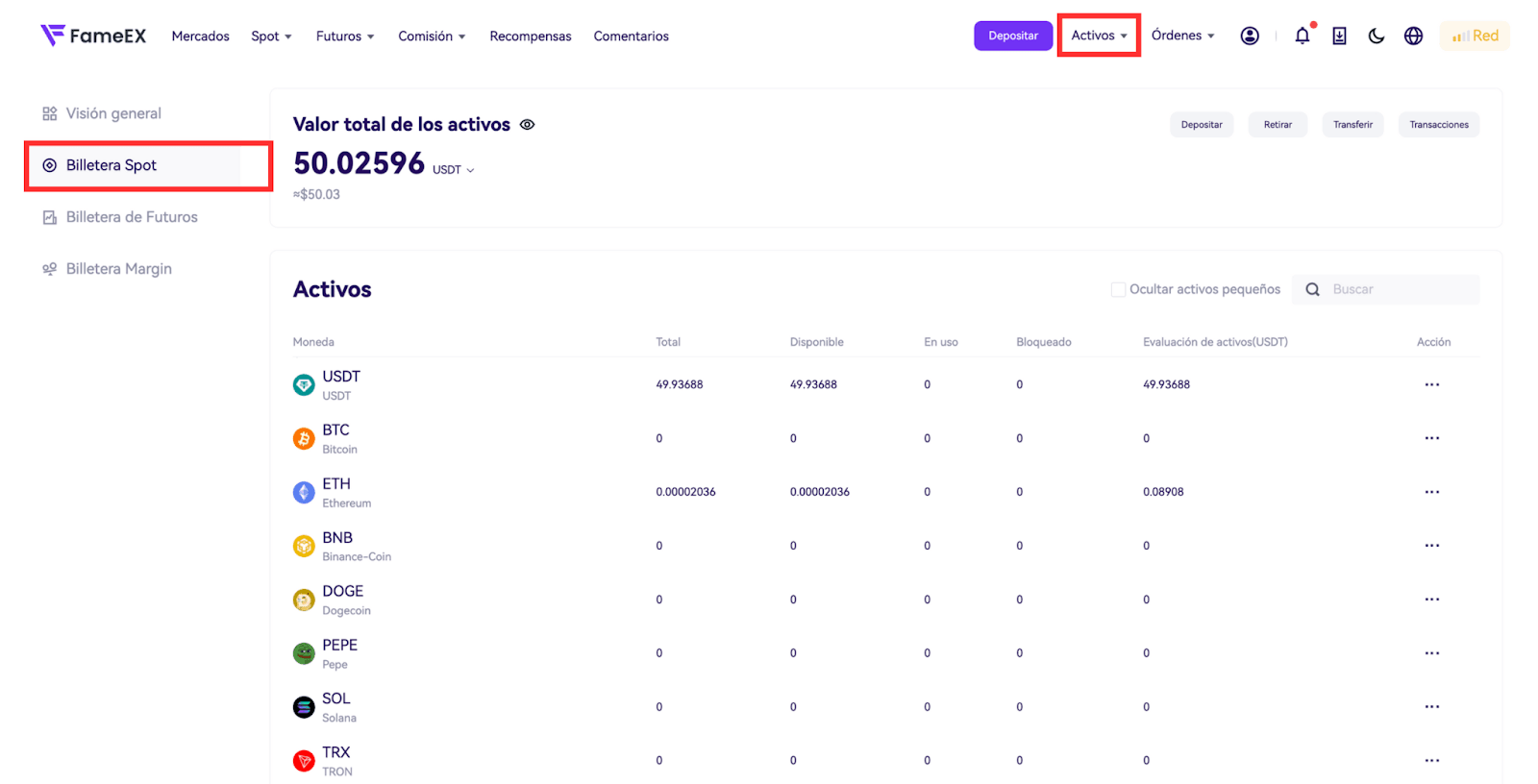
Task: Focus the Buscar search field
Action: [1385, 289]
